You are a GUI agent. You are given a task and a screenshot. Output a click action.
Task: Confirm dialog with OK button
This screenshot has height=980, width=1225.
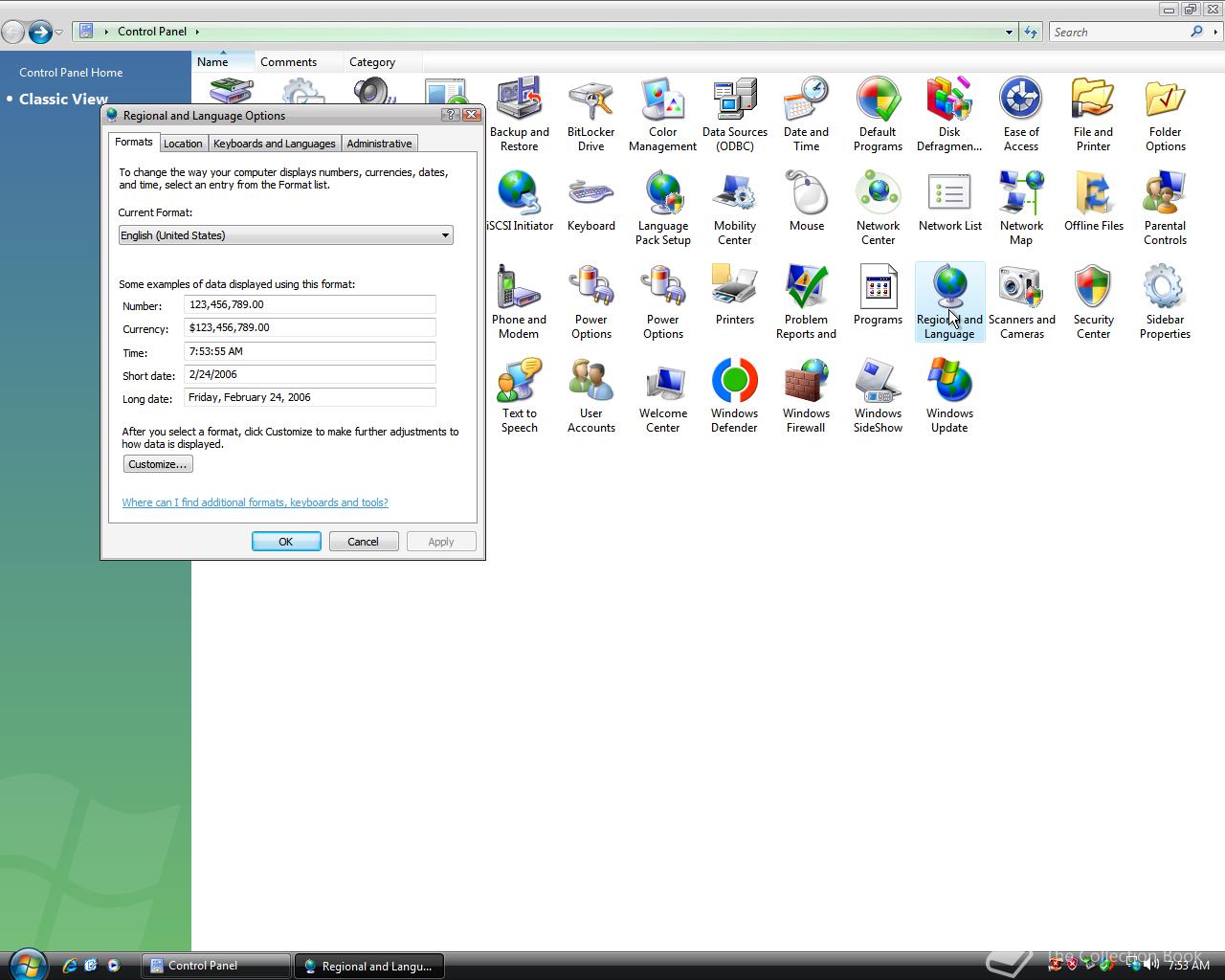point(286,542)
